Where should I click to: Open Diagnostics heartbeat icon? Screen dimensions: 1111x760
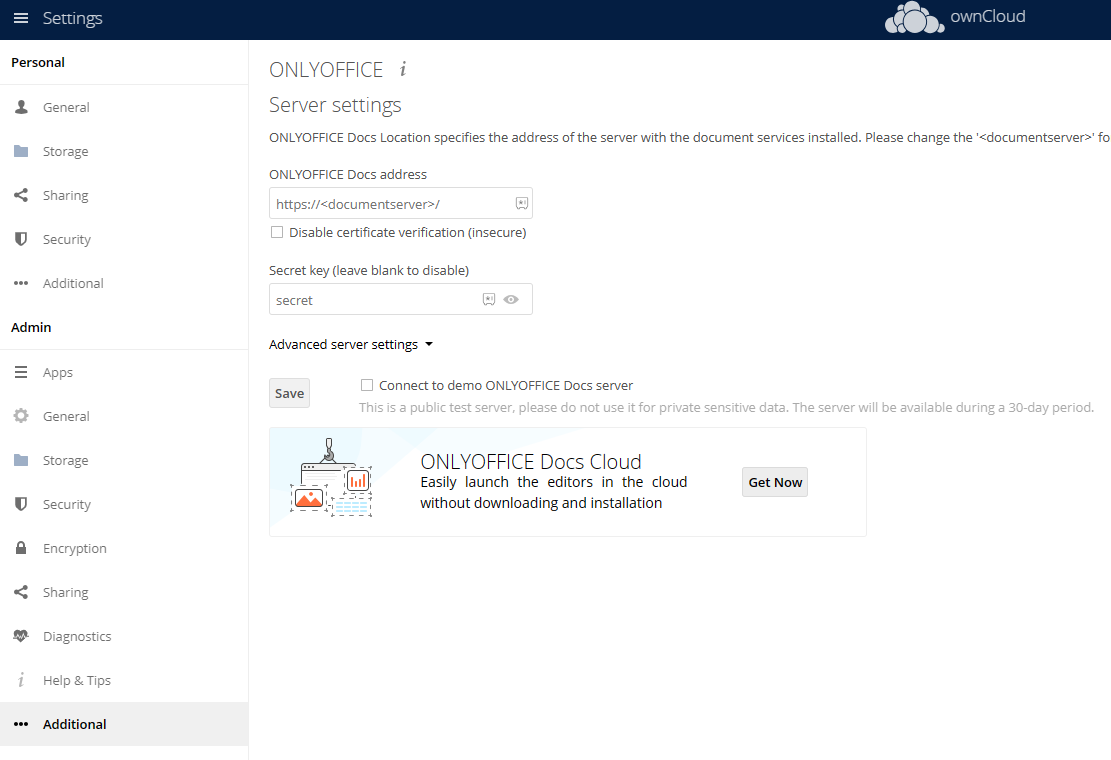(21, 636)
